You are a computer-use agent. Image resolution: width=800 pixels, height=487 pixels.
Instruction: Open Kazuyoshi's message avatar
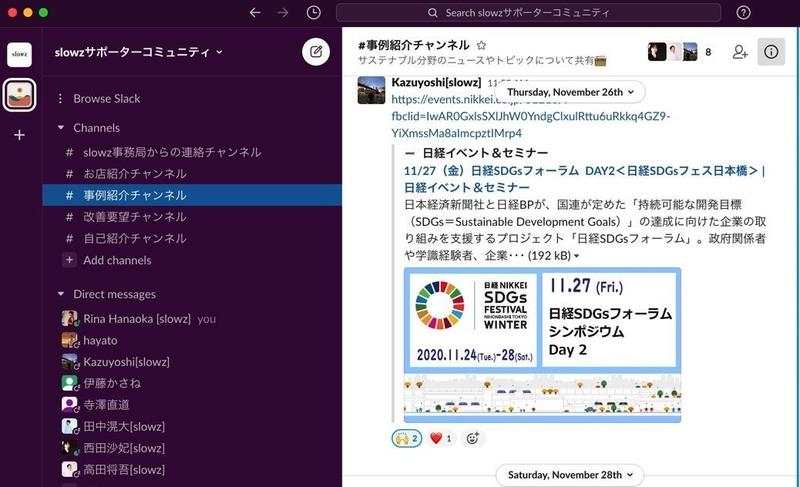coord(371,90)
